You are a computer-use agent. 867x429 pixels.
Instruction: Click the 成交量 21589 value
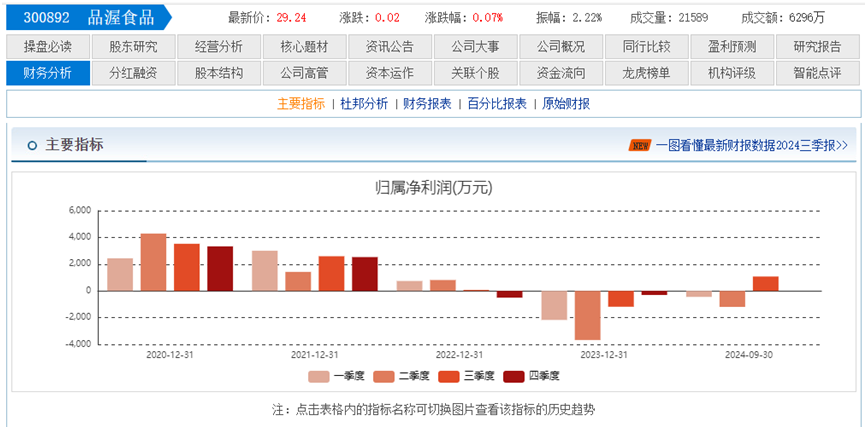(693, 18)
